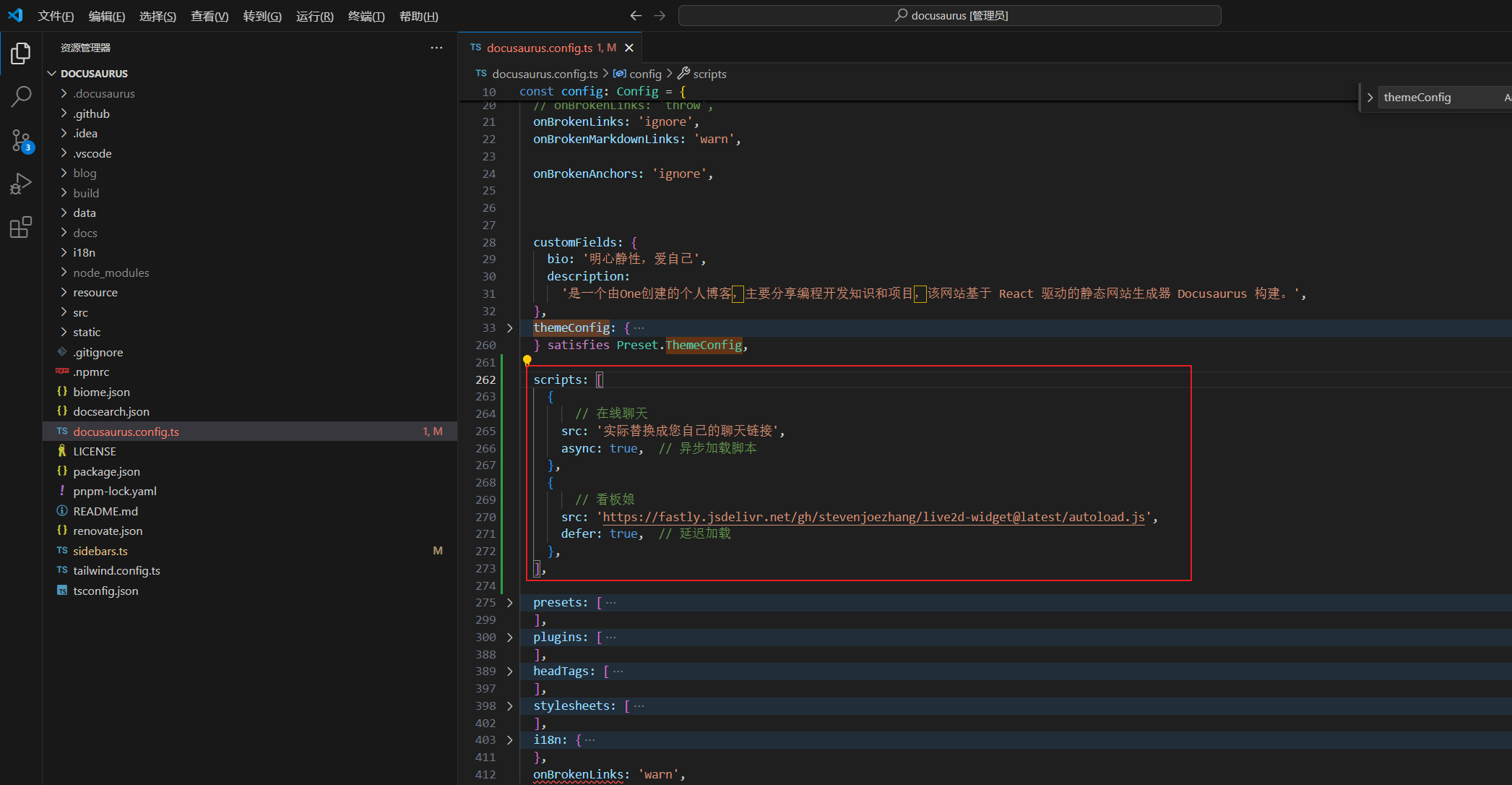Unfold the stylesheets code block
This screenshot has width=1512, height=785.
510,706
